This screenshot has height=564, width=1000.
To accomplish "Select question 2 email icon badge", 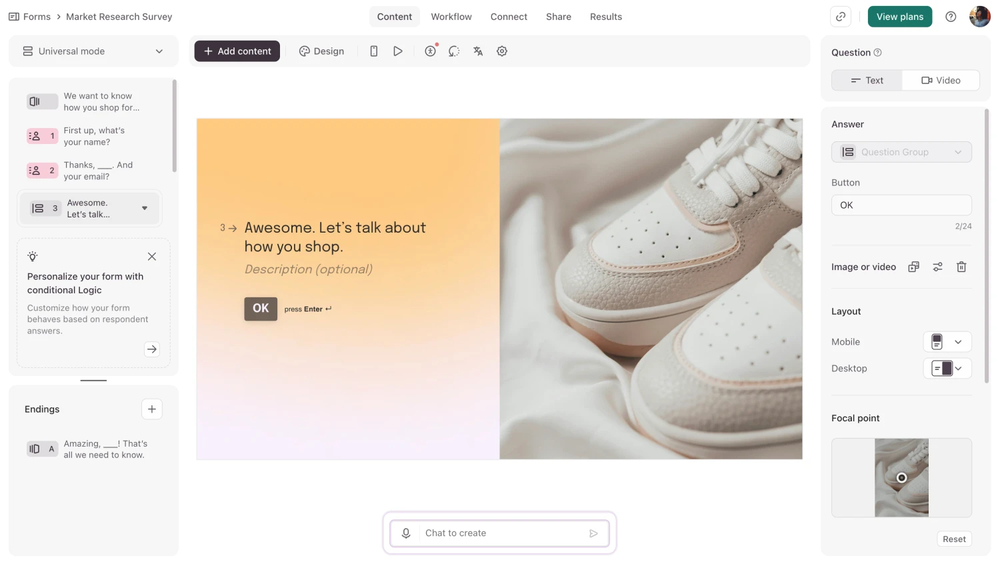I will (42, 170).
